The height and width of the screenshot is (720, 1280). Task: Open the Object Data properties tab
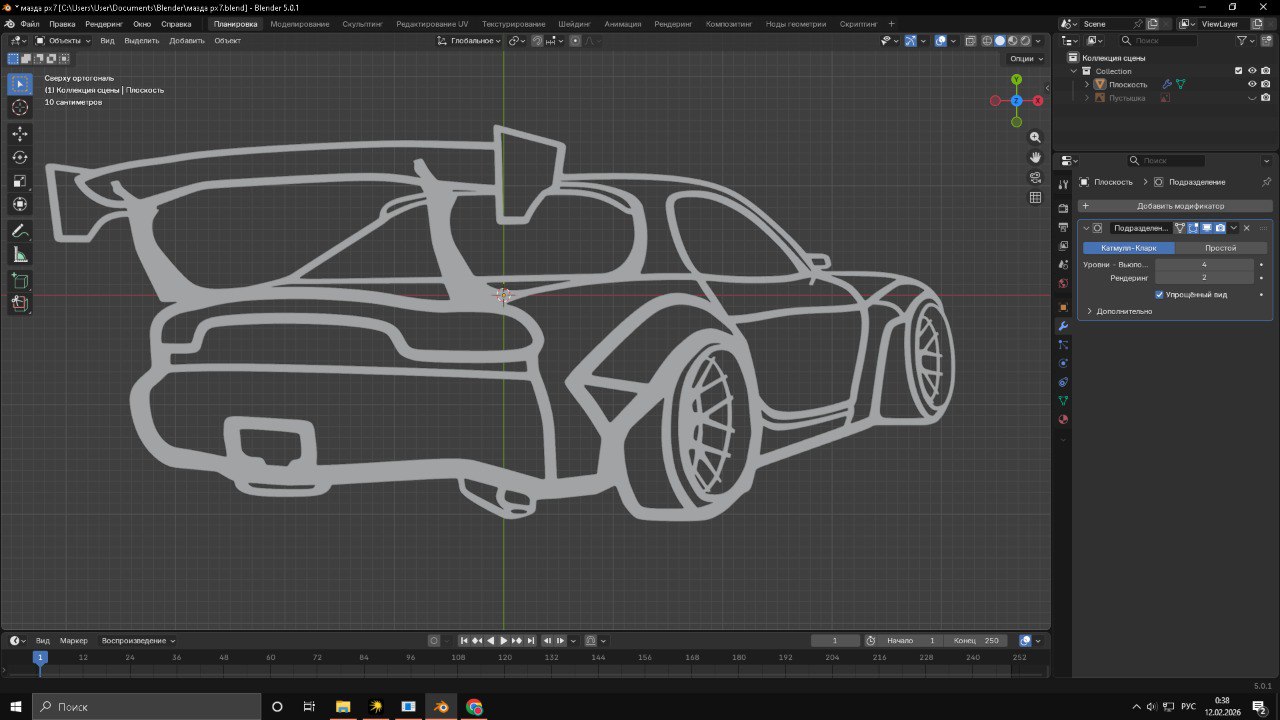1064,400
